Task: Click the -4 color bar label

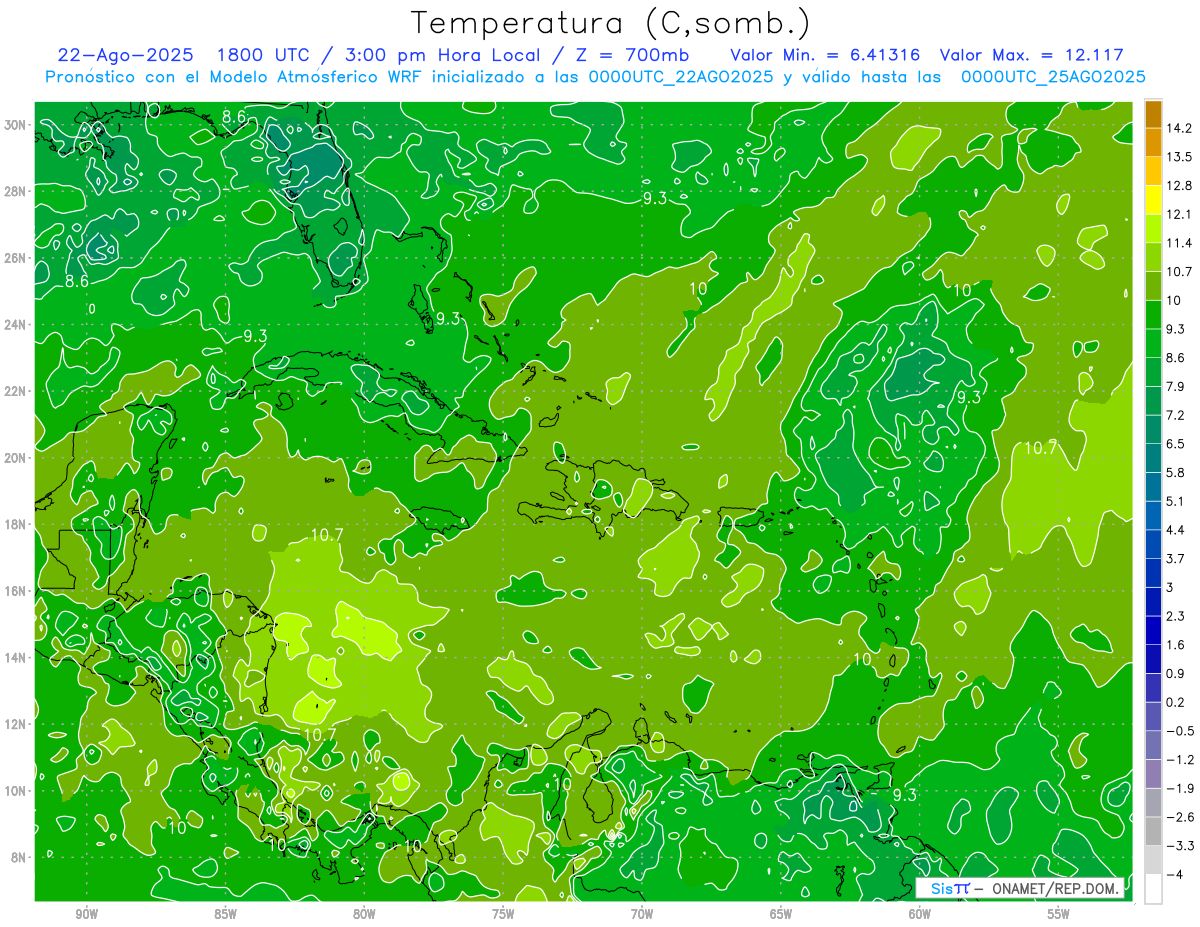Action: pyautogui.click(x=1175, y=875)
